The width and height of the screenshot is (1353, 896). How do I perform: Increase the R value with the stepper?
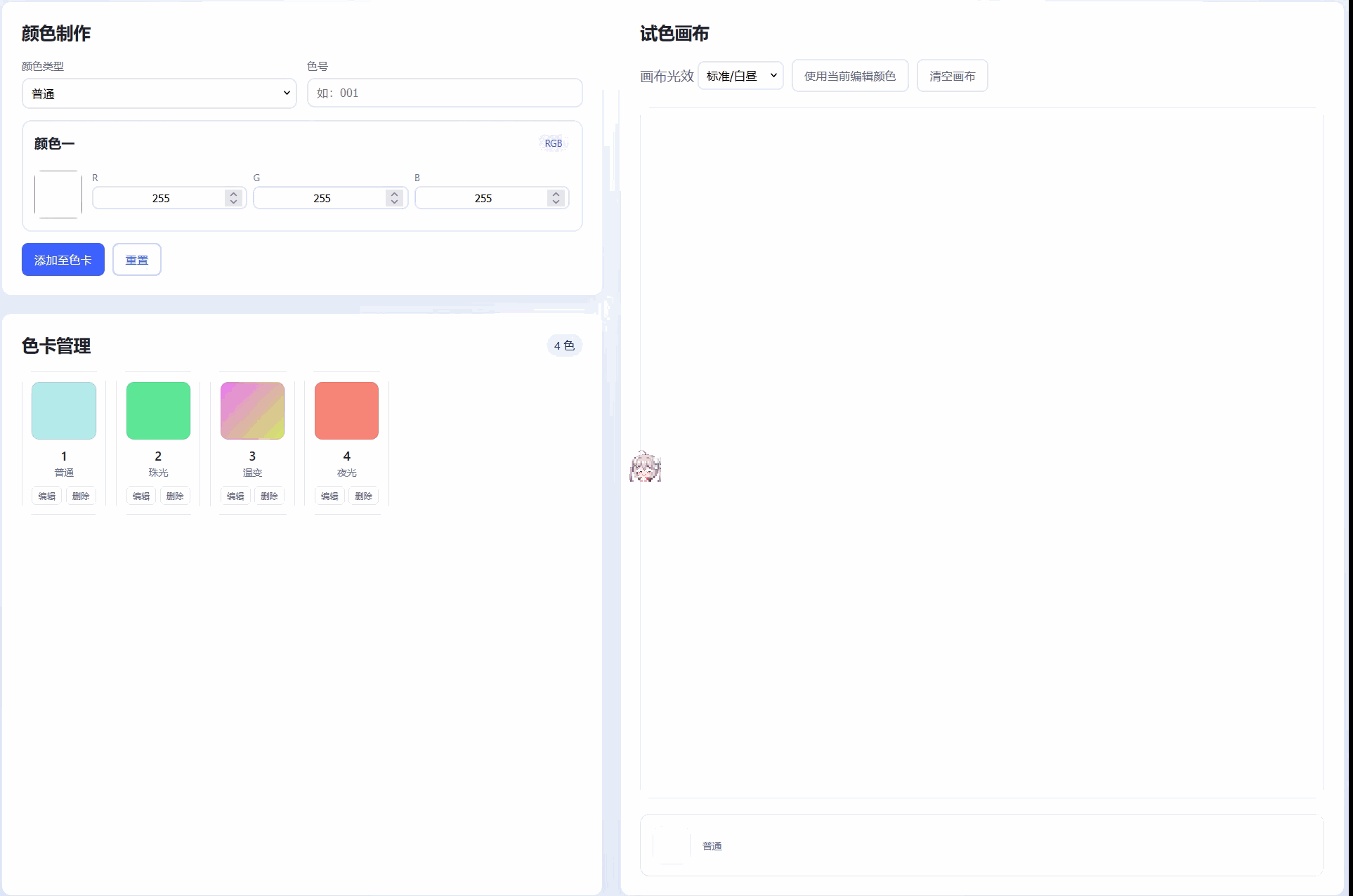(233, 194)
